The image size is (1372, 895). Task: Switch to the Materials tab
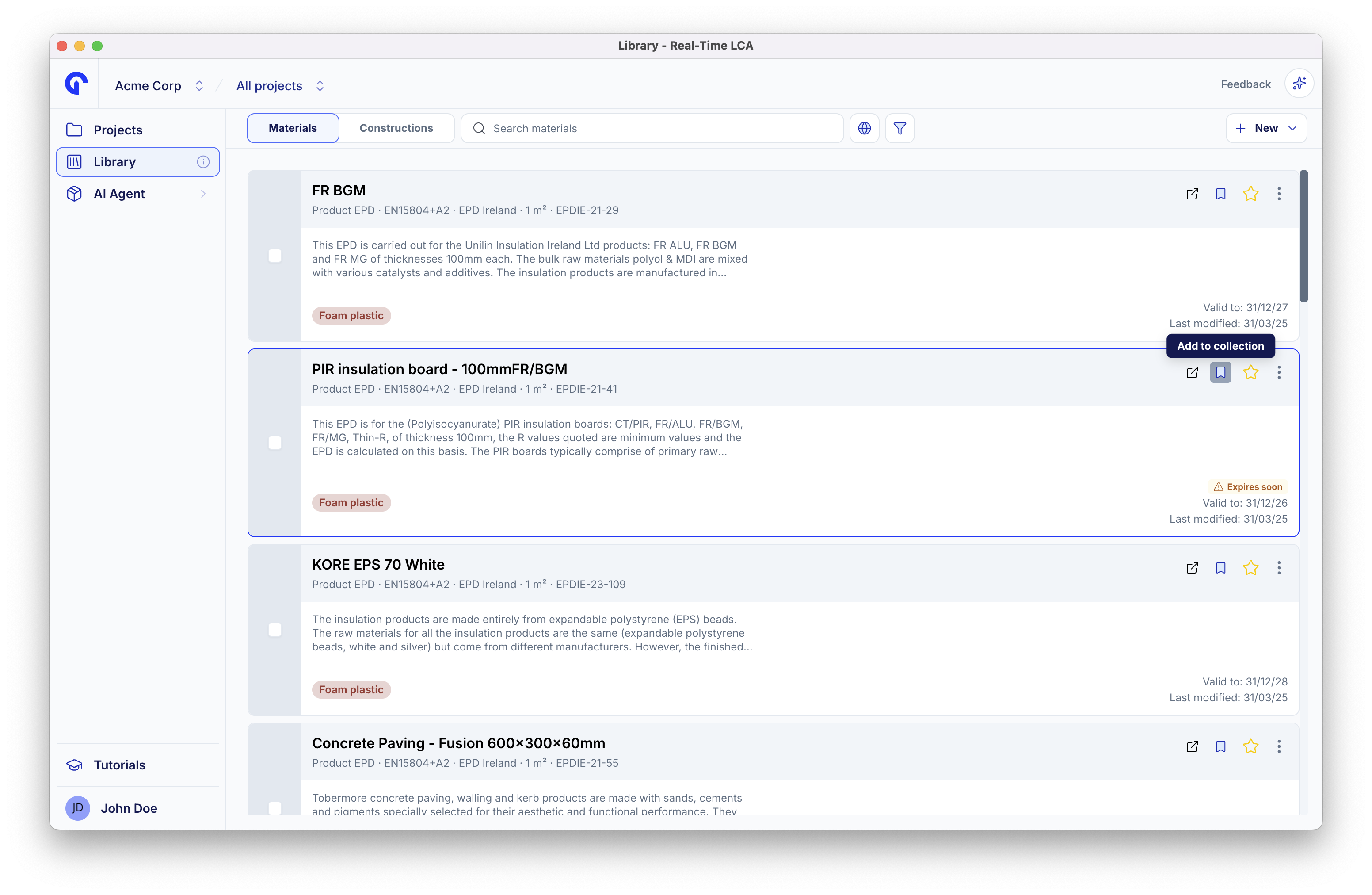[292, 128]
